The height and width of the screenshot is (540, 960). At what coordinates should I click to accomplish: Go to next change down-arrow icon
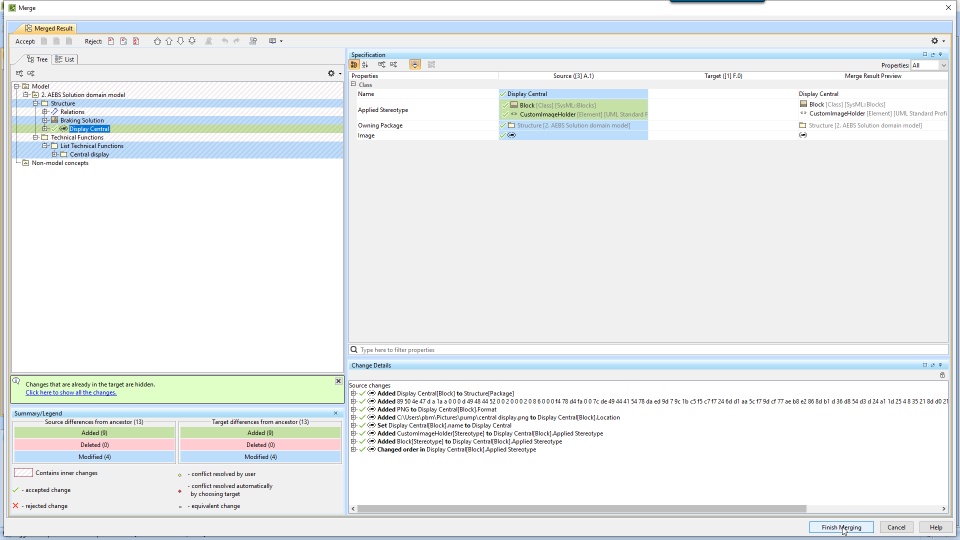180,41
